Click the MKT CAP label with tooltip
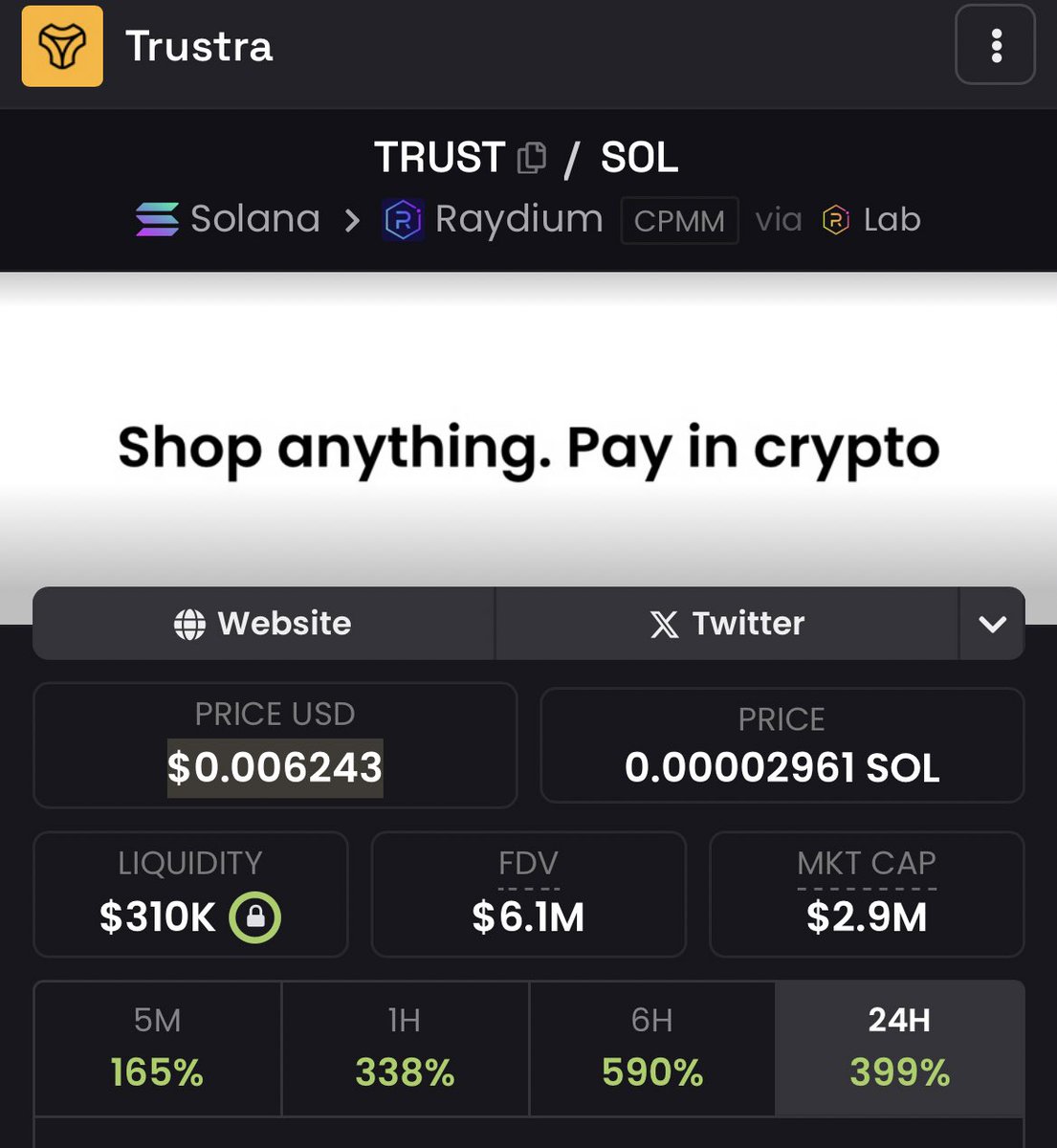This screenshot has width=1057, height=1148. pos(867,864)
